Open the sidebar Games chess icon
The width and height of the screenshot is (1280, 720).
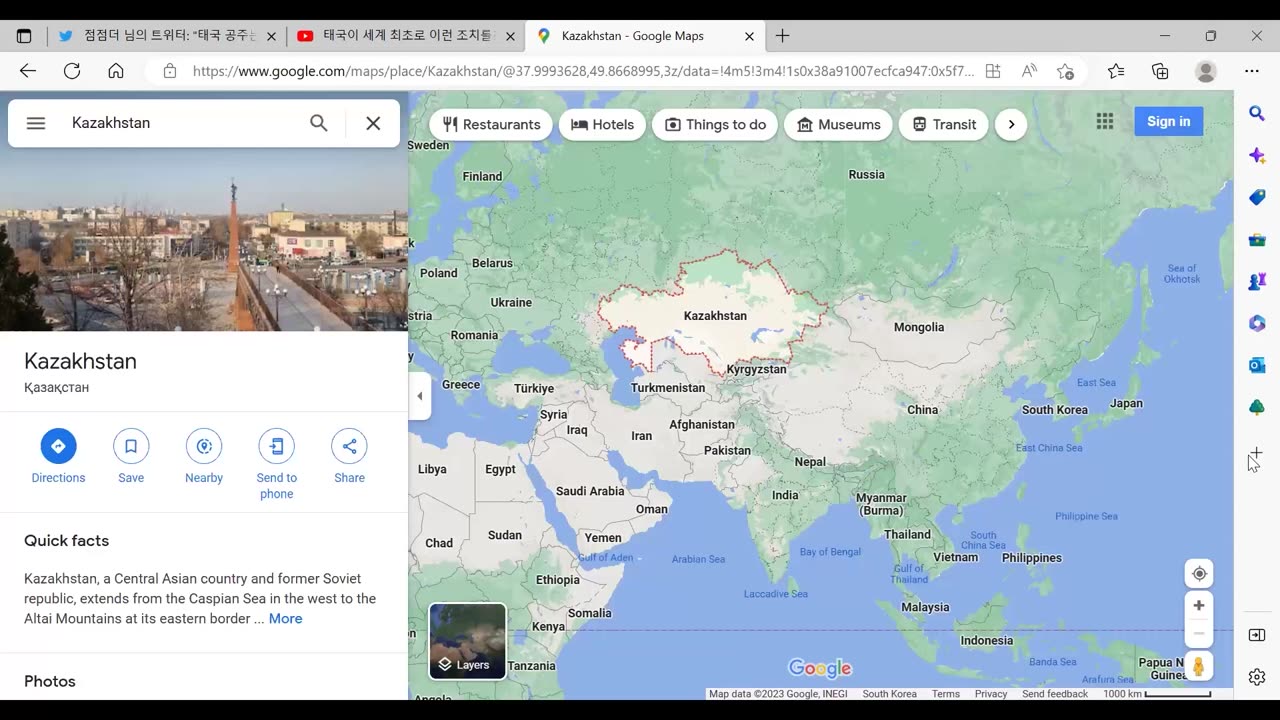(x=1257, y=282)
